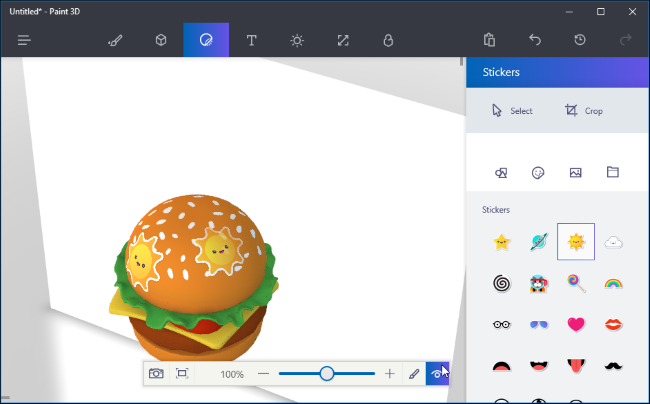Open custom sticker folder tab
The image size is (650, 404).
click(613, 172)
